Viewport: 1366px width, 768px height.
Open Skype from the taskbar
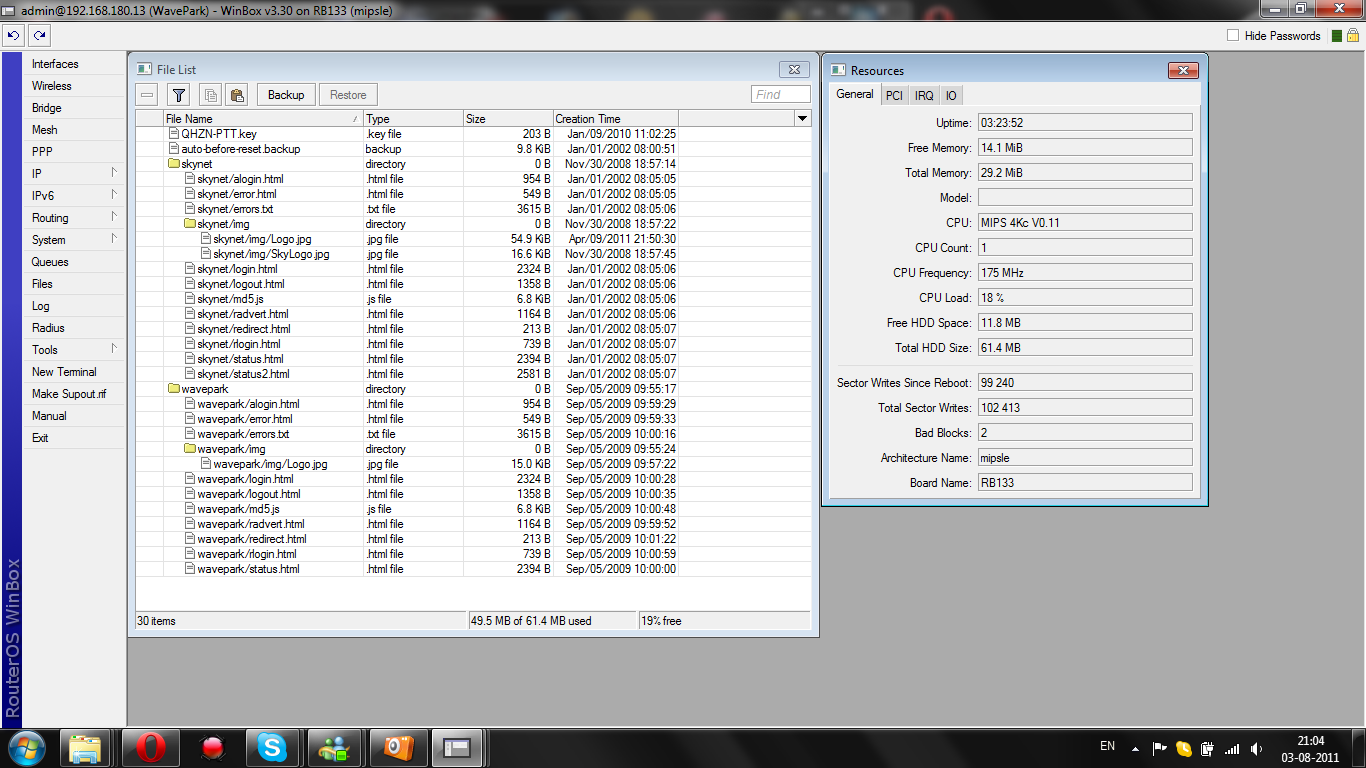(x=272, y=747)
